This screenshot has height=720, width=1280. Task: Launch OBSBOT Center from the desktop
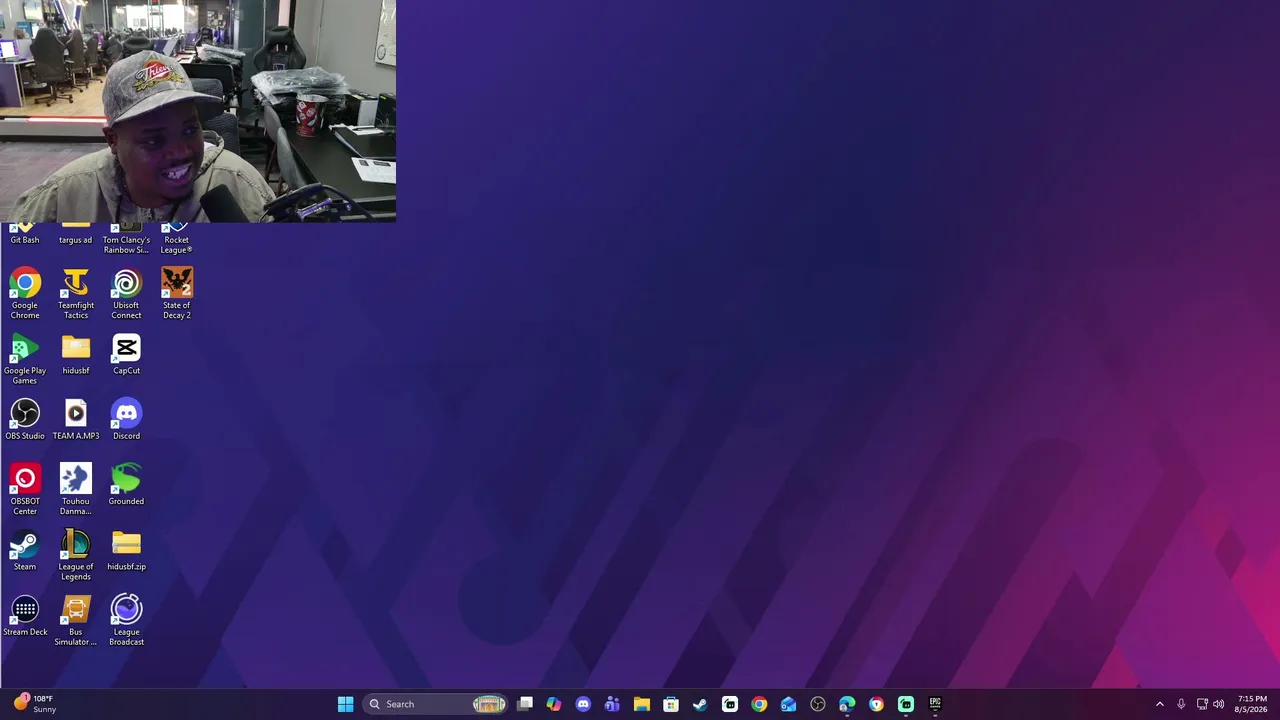25,489
